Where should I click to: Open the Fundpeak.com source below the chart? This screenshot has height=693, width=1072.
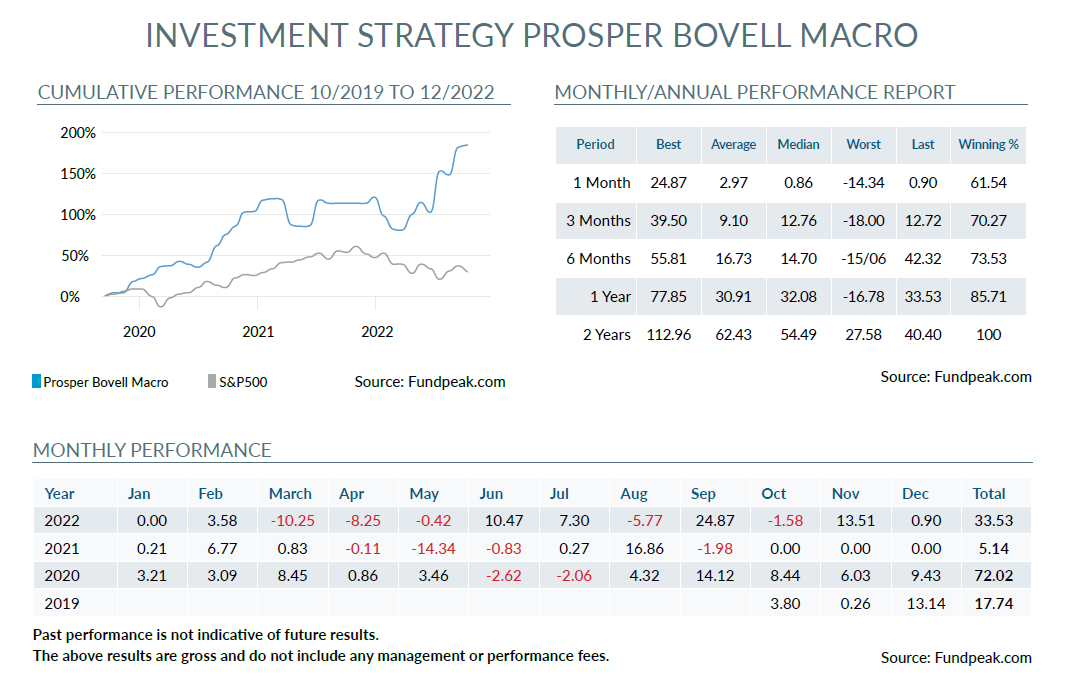pyautogui.click(x=430, y=382)
